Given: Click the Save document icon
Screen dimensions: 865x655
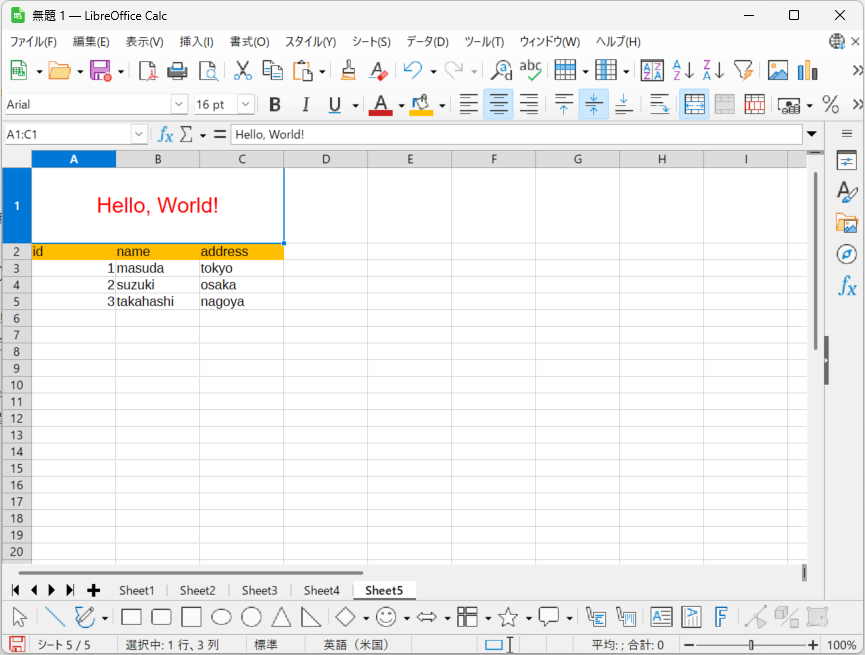Looking at the screenshot, I should pos(100,70).
